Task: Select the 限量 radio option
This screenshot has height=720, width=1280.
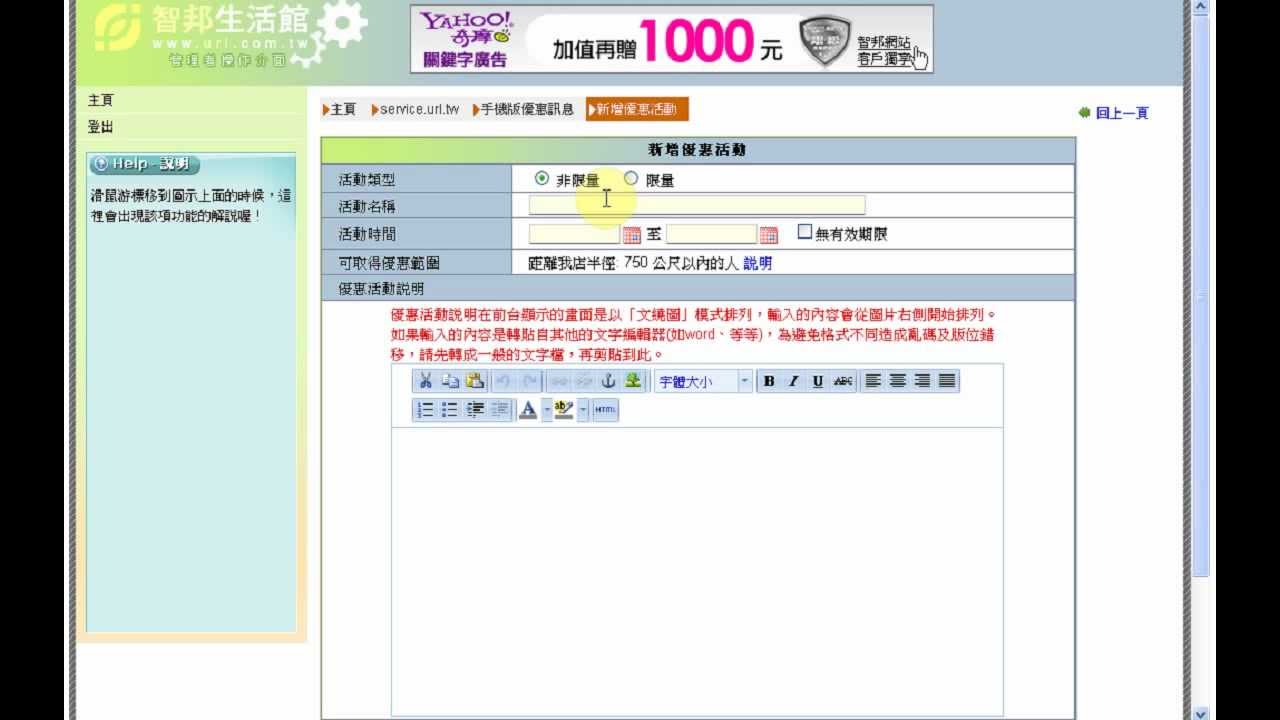Action: (x=631, y=179)
